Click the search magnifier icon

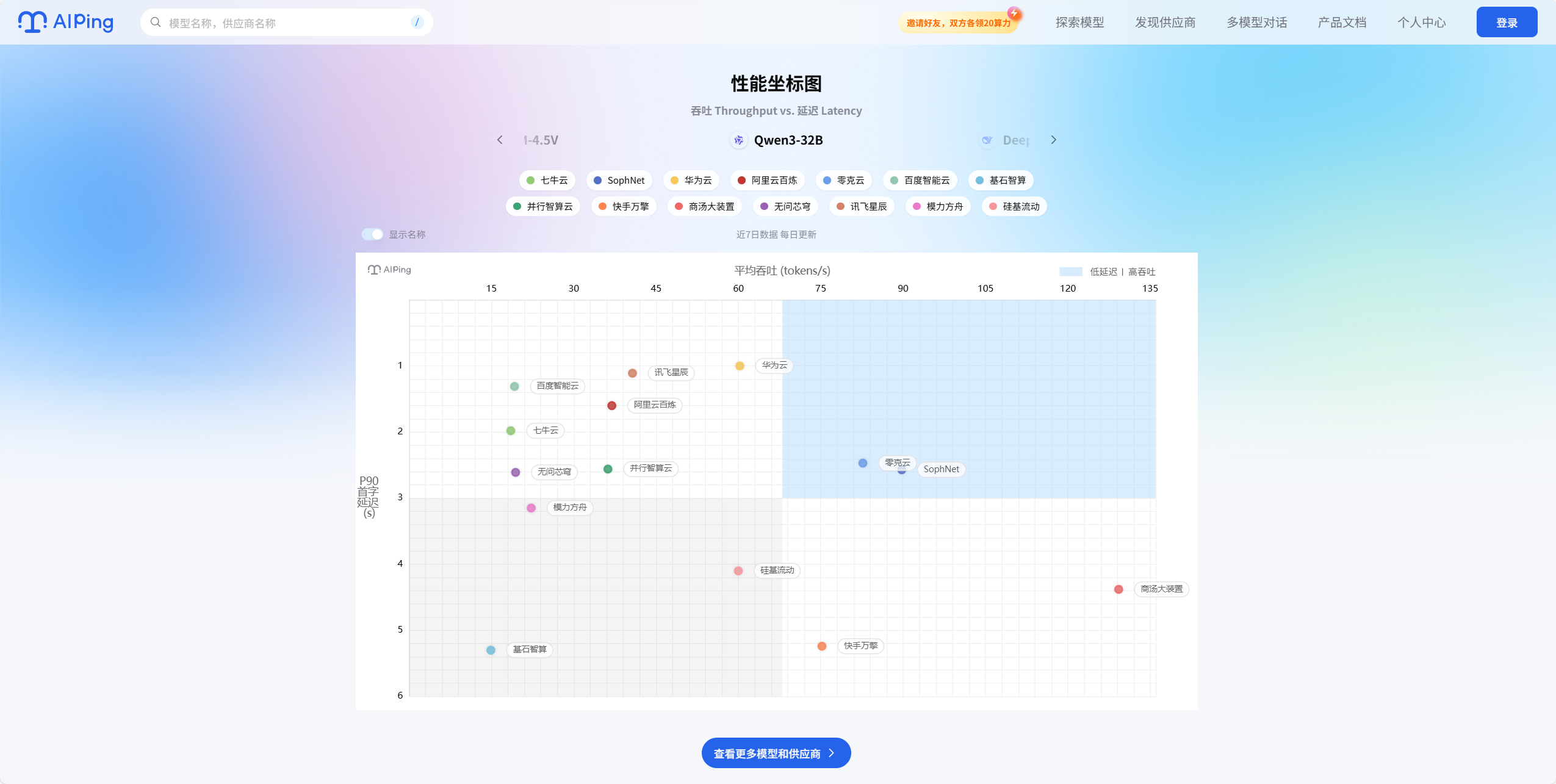pyautogui.click(x=156, y=23)
